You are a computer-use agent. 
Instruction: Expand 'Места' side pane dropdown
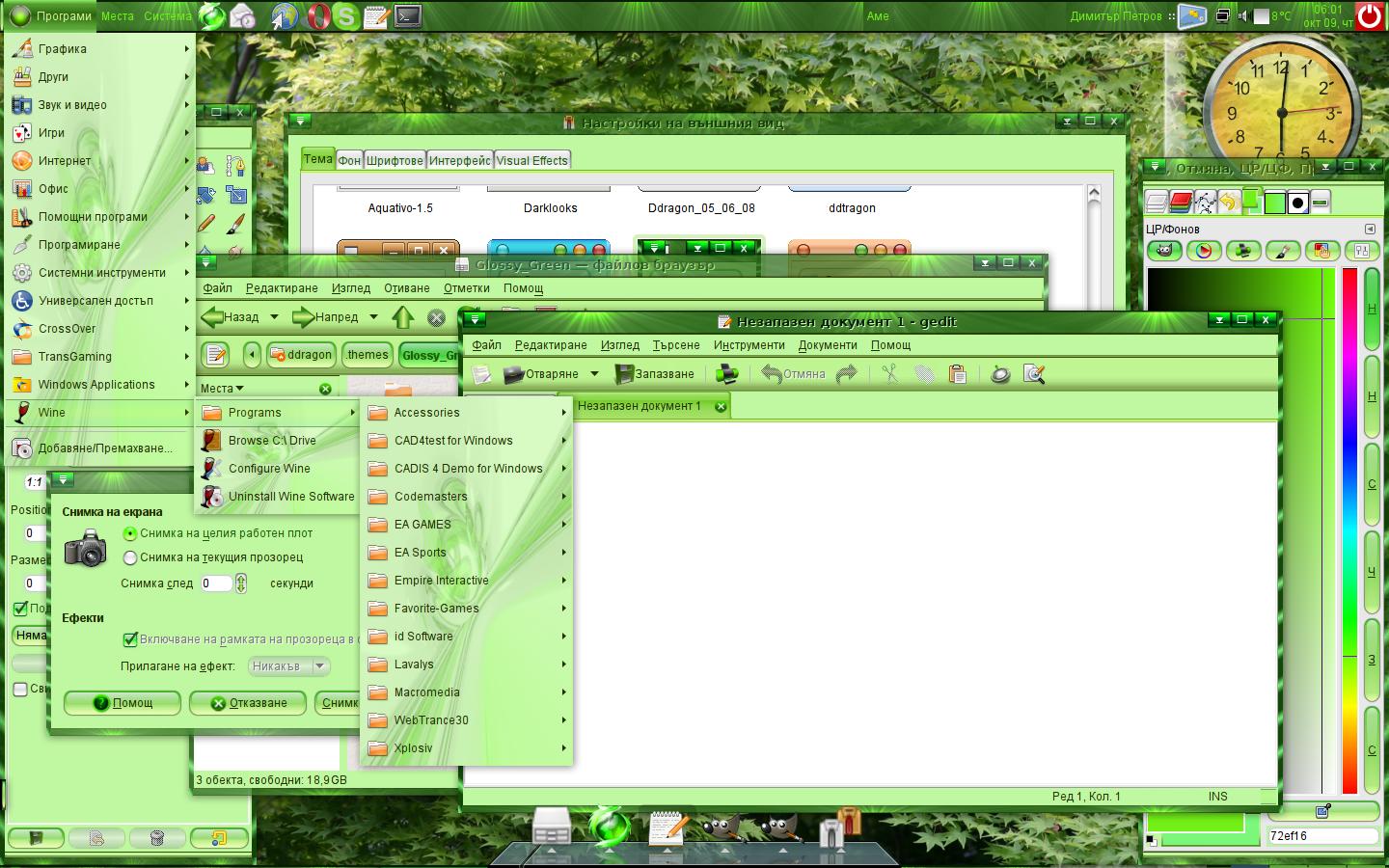click(x=223, y=389)
